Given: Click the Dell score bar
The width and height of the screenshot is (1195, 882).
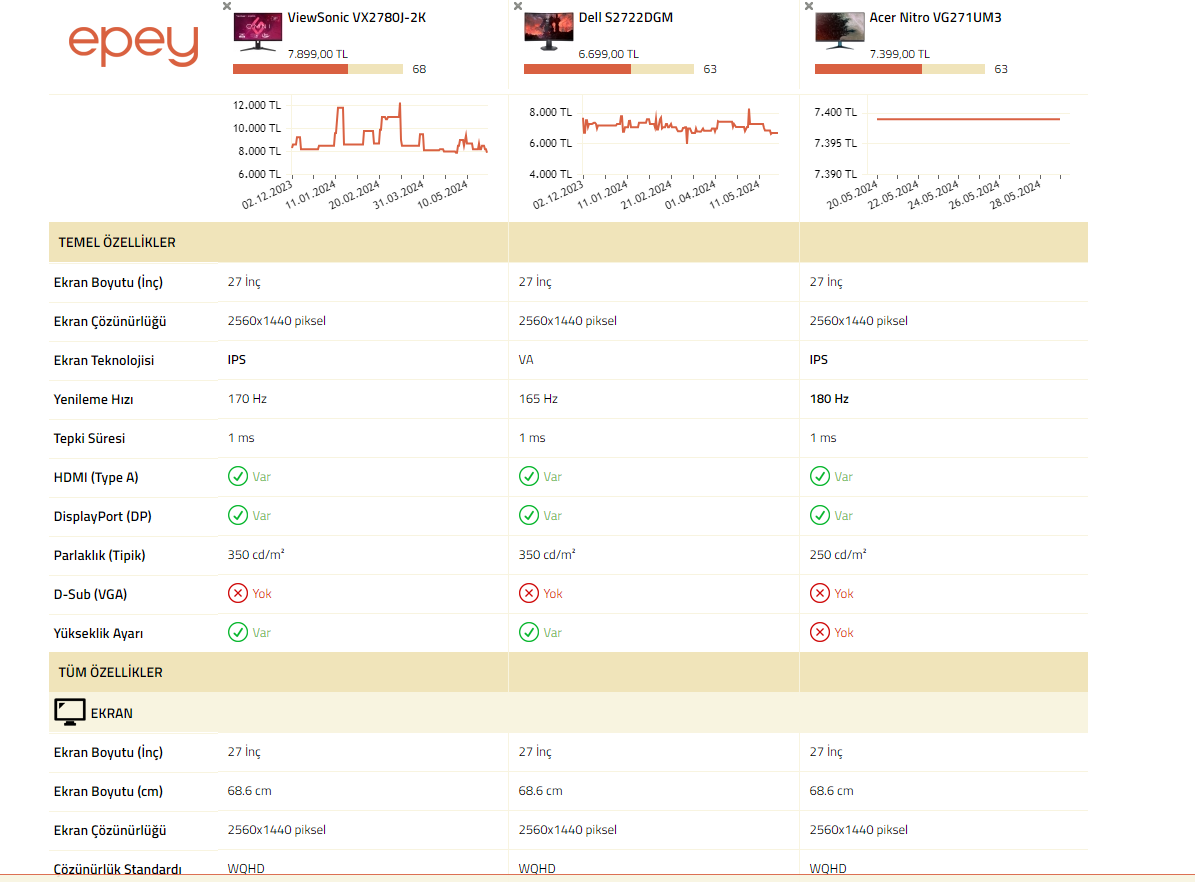Looking at the screenshot, I should pyautogui.click(x=609, y=69).
